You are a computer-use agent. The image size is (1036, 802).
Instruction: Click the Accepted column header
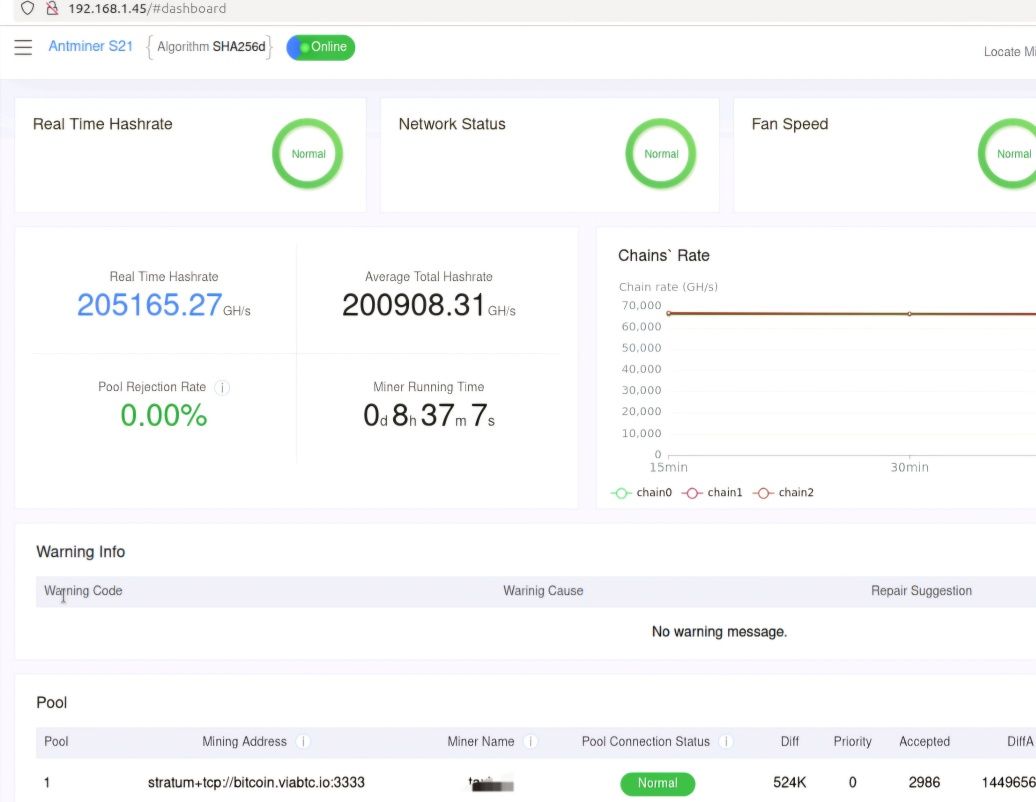(924, 742)
